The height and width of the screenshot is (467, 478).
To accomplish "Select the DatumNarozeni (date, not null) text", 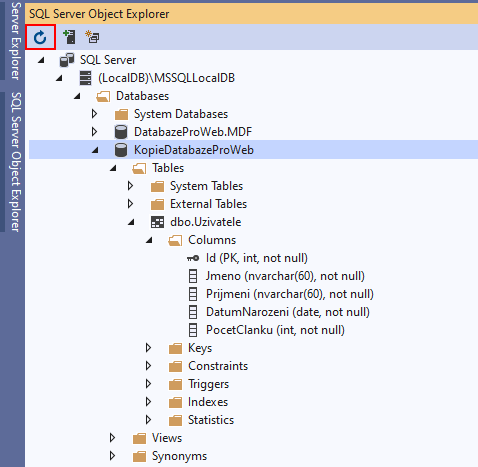I will 288,312.
